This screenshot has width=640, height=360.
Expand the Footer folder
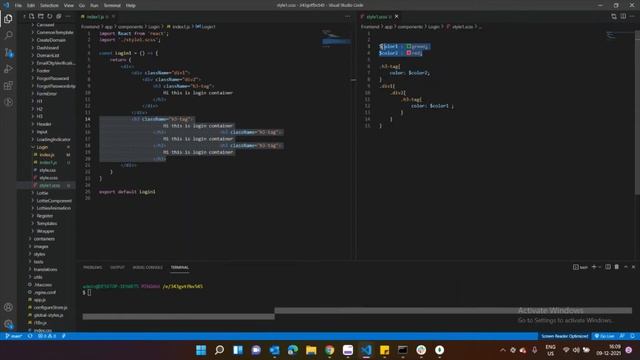(x=43, y=71)
